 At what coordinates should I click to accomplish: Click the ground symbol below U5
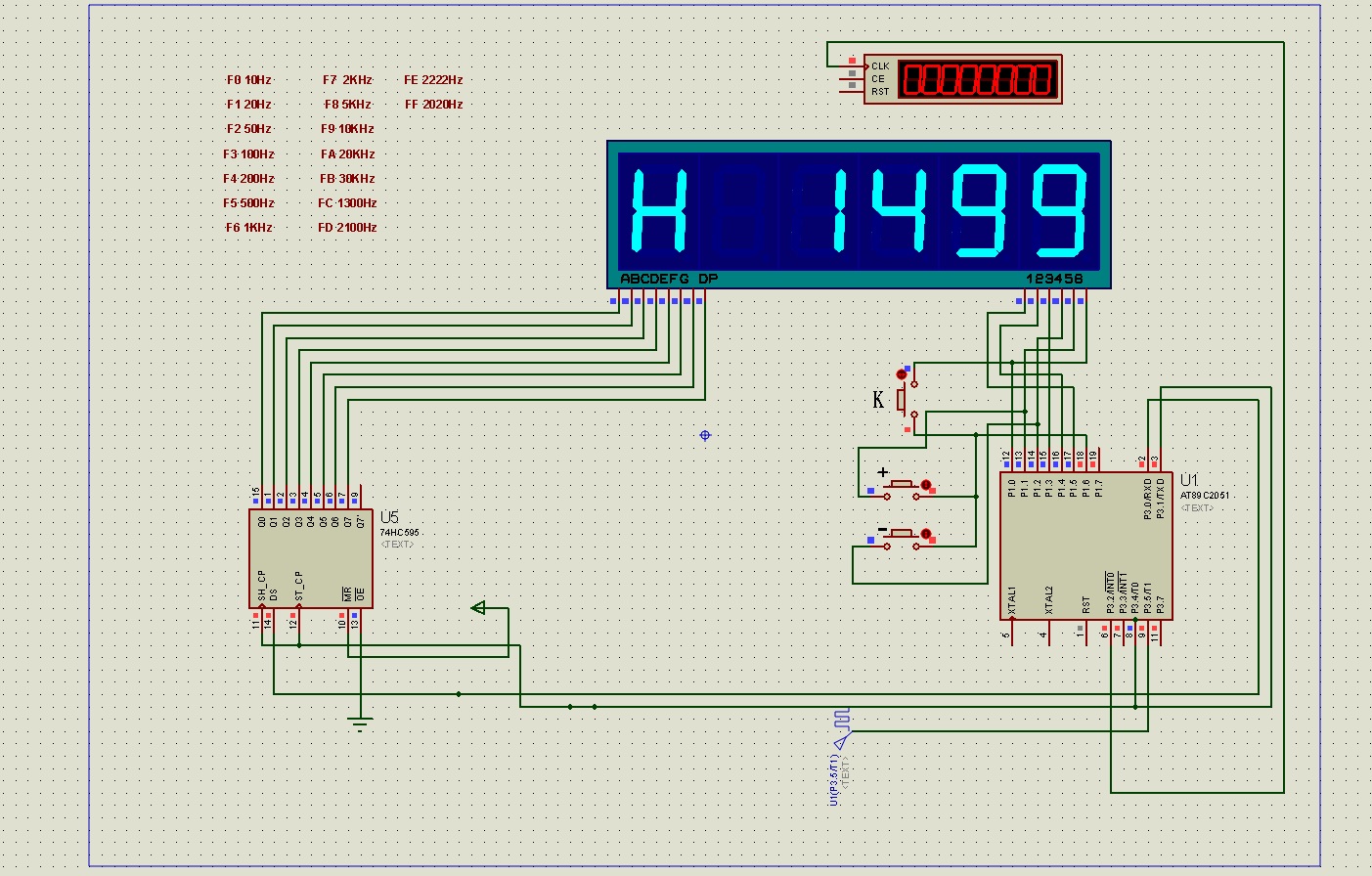point(360,724)
